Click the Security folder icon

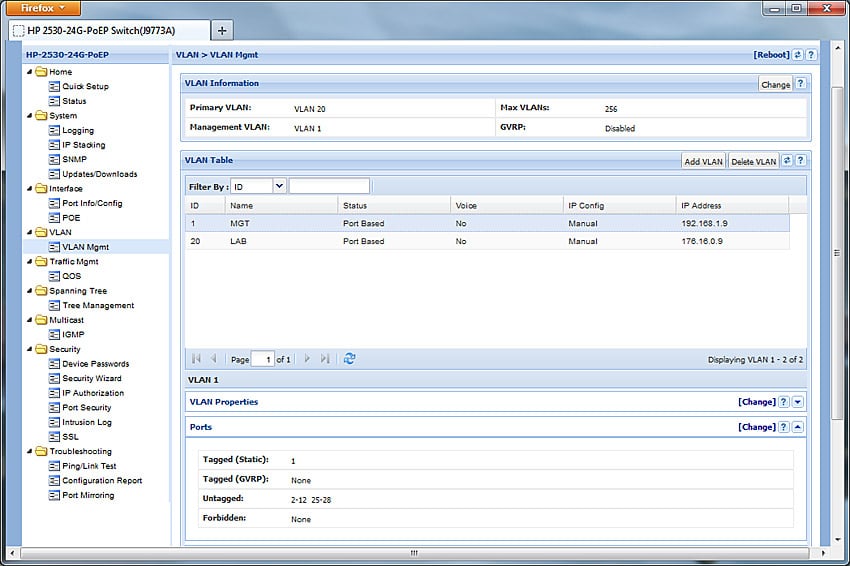pos(41,349)
